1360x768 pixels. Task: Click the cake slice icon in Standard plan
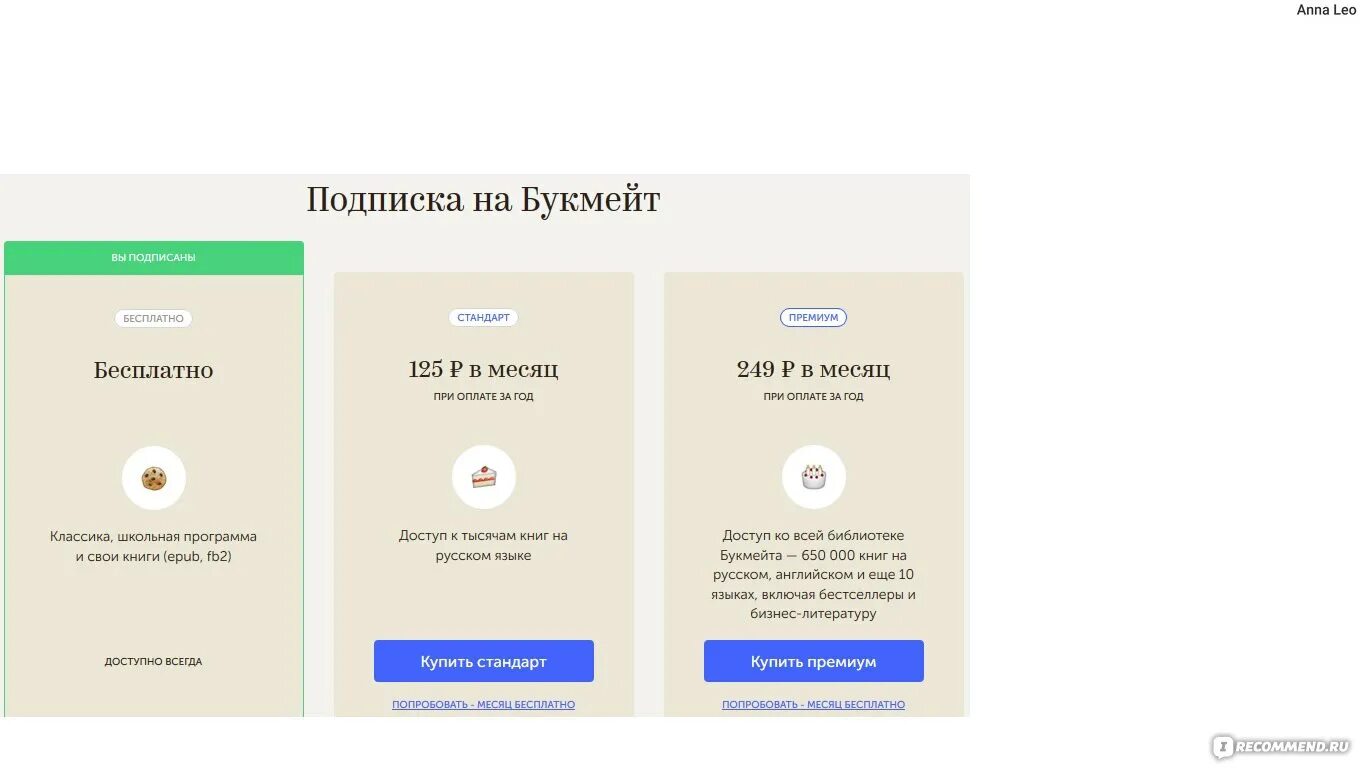pos(484,477)
